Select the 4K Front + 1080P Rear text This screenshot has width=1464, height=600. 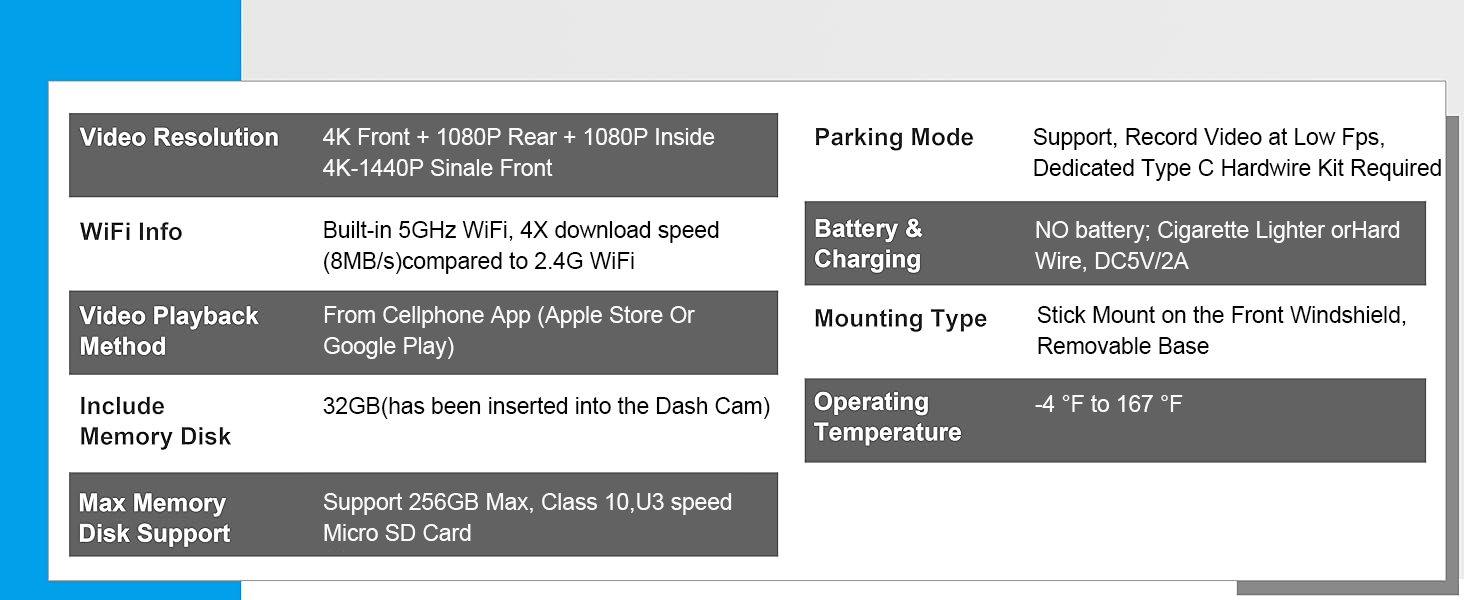518,138
